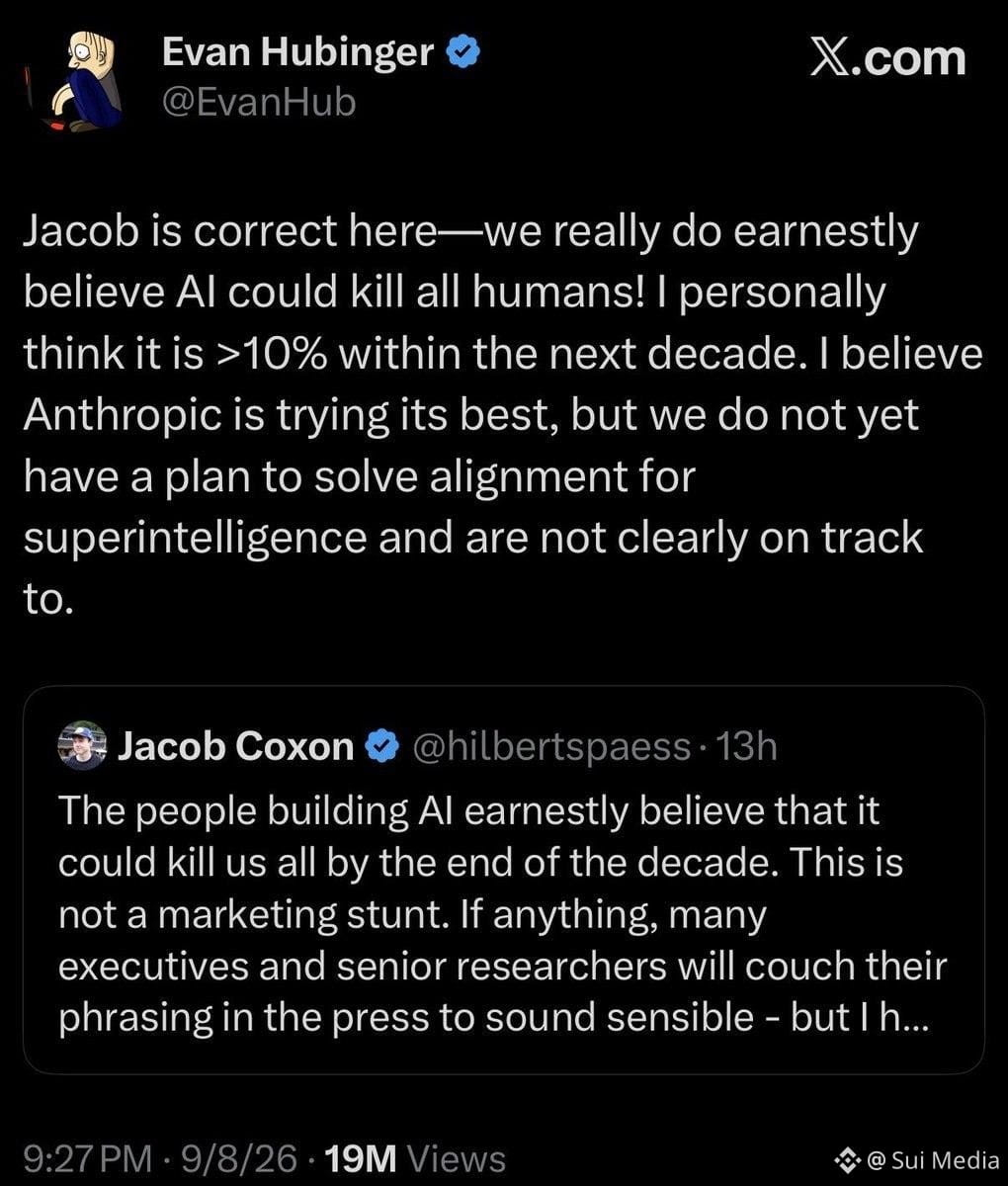1008x1186 pixels.
Task: Click the 13h timestamp on quoted post
Action: click(x=746, y=746)
